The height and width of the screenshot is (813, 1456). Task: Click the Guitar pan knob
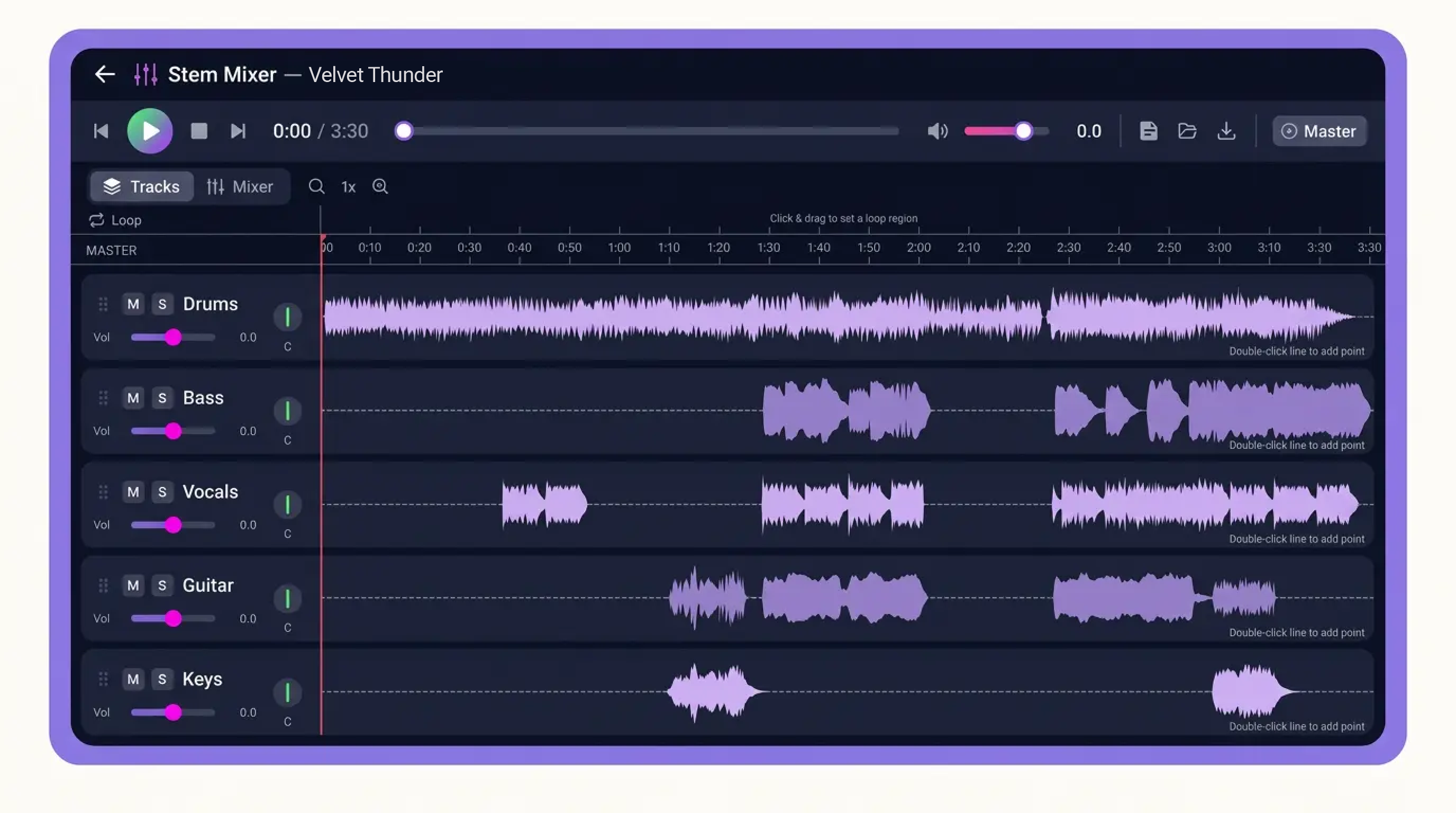click(x=288, y=598)
